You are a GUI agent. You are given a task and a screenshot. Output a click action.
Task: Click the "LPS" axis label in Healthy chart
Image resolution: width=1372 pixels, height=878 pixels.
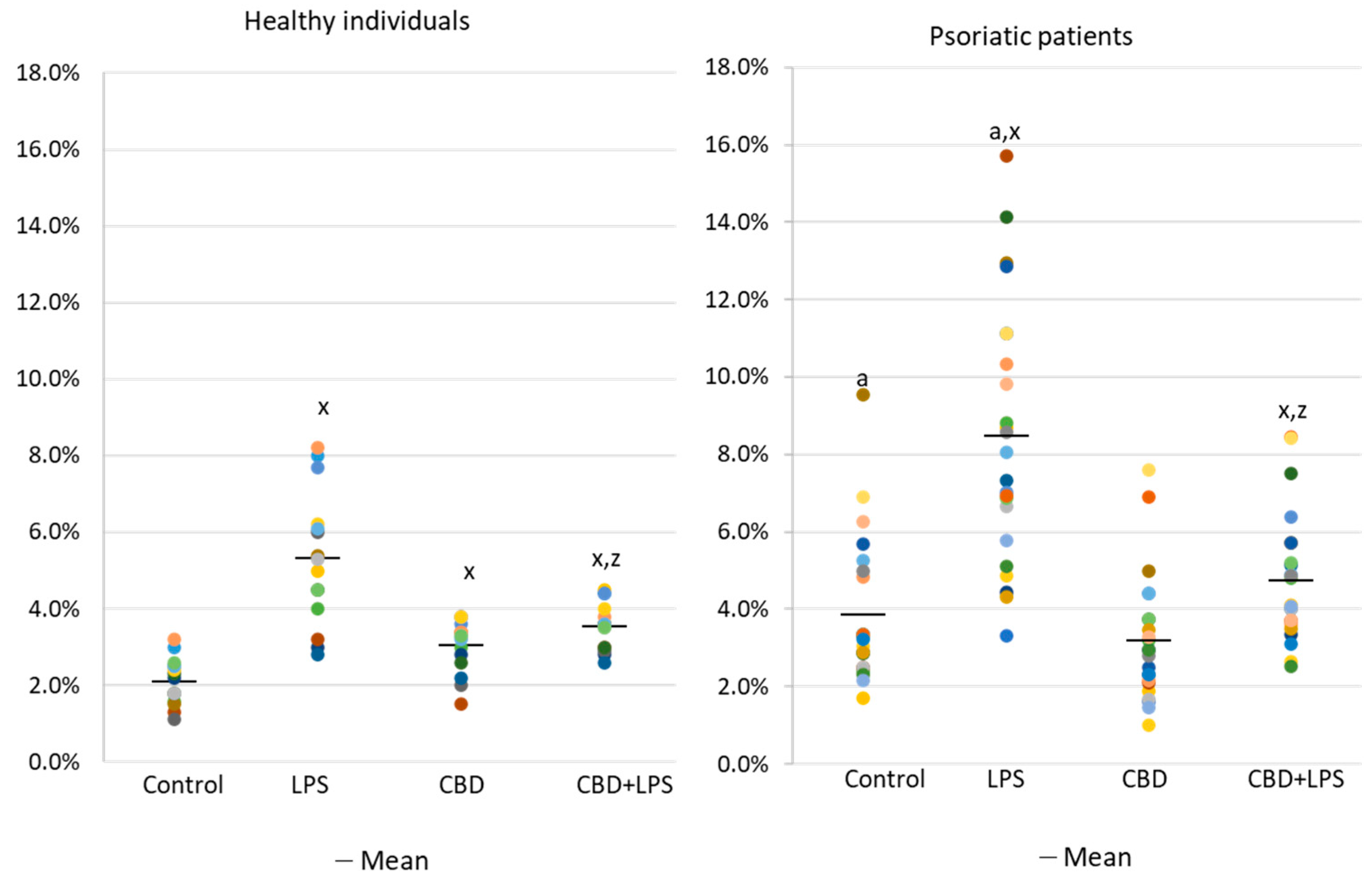310,785
